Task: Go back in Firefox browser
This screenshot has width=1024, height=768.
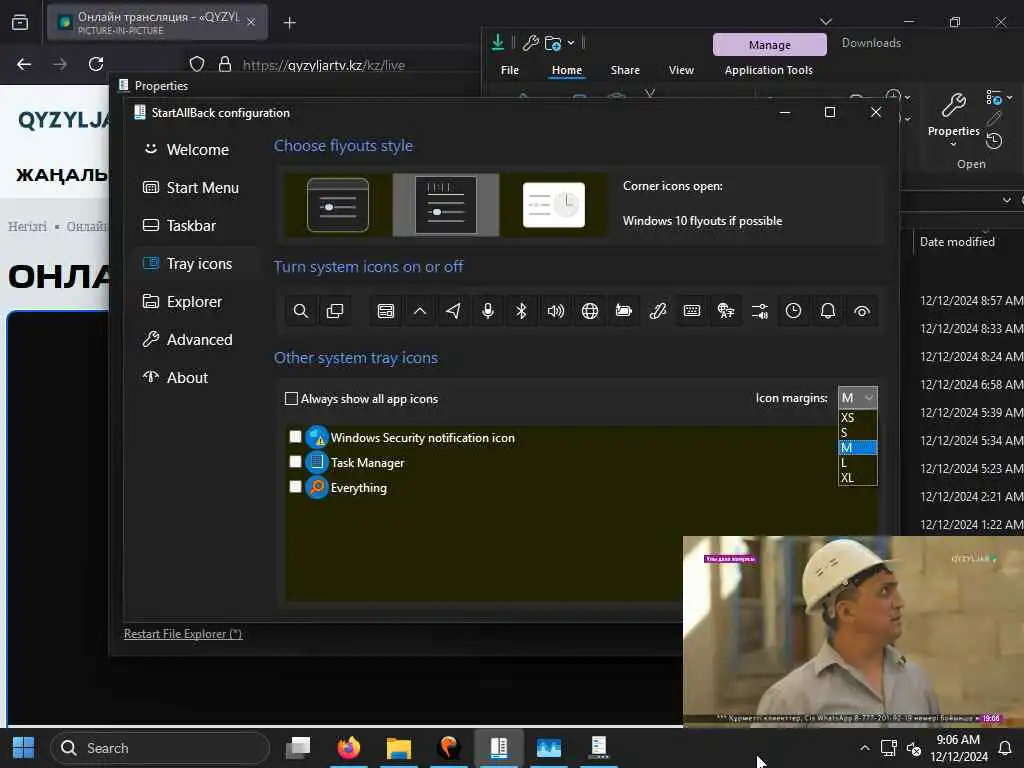Action: click(24, 64)
